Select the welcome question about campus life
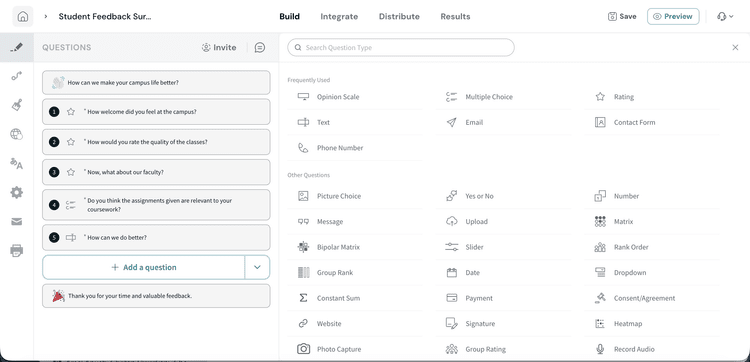This screenshot has width=750, height=362. [156, 82]
